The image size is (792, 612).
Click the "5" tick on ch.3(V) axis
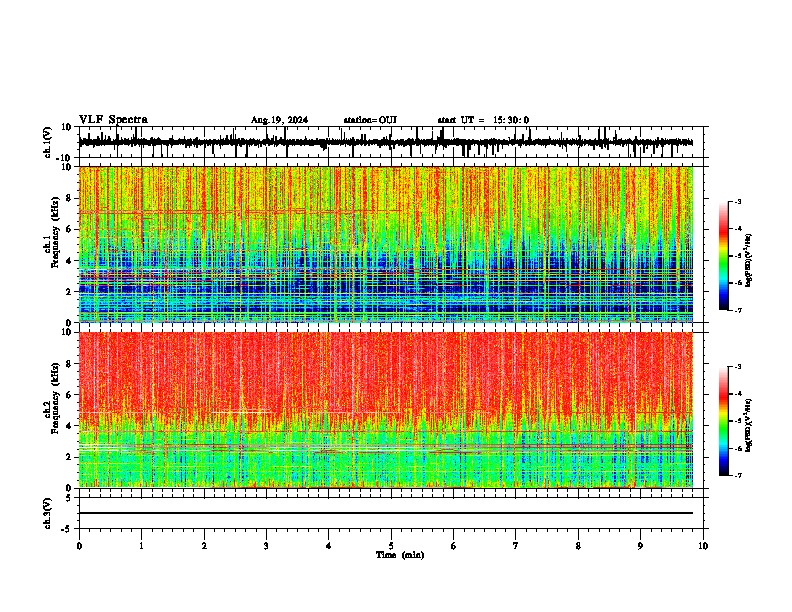click(x=70, y=498)
